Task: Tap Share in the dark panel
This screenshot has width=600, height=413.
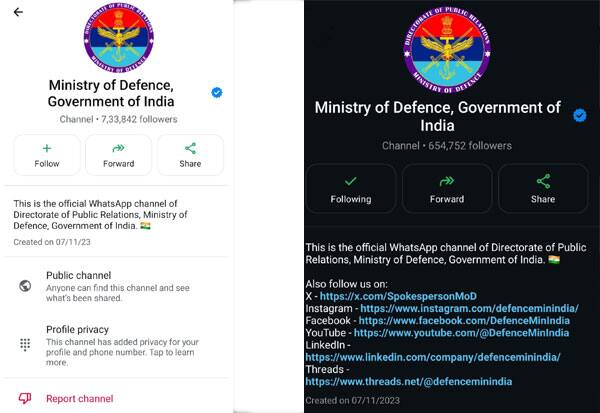Action: tap(543, 188)
